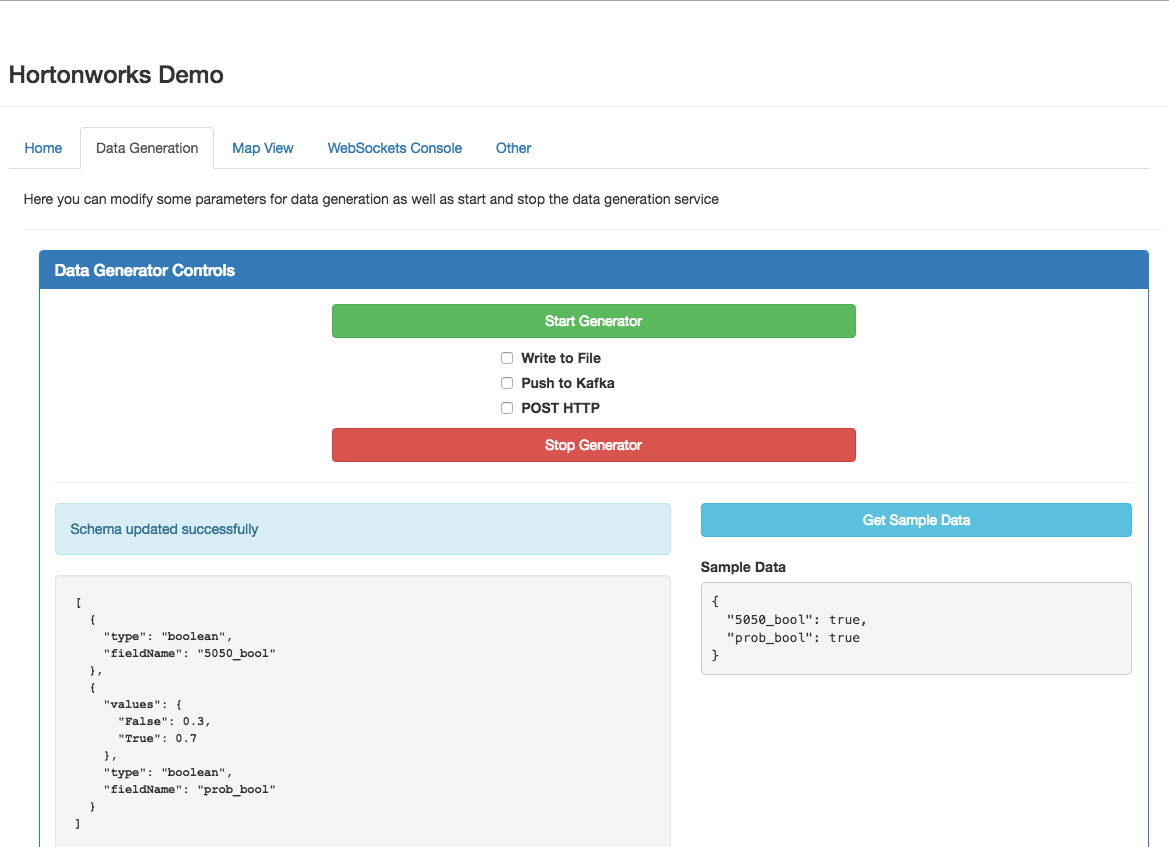Screen dimensions: 1169x847
Task: Tick the Push to Kafka checkbox
Action: coord(507,383)
